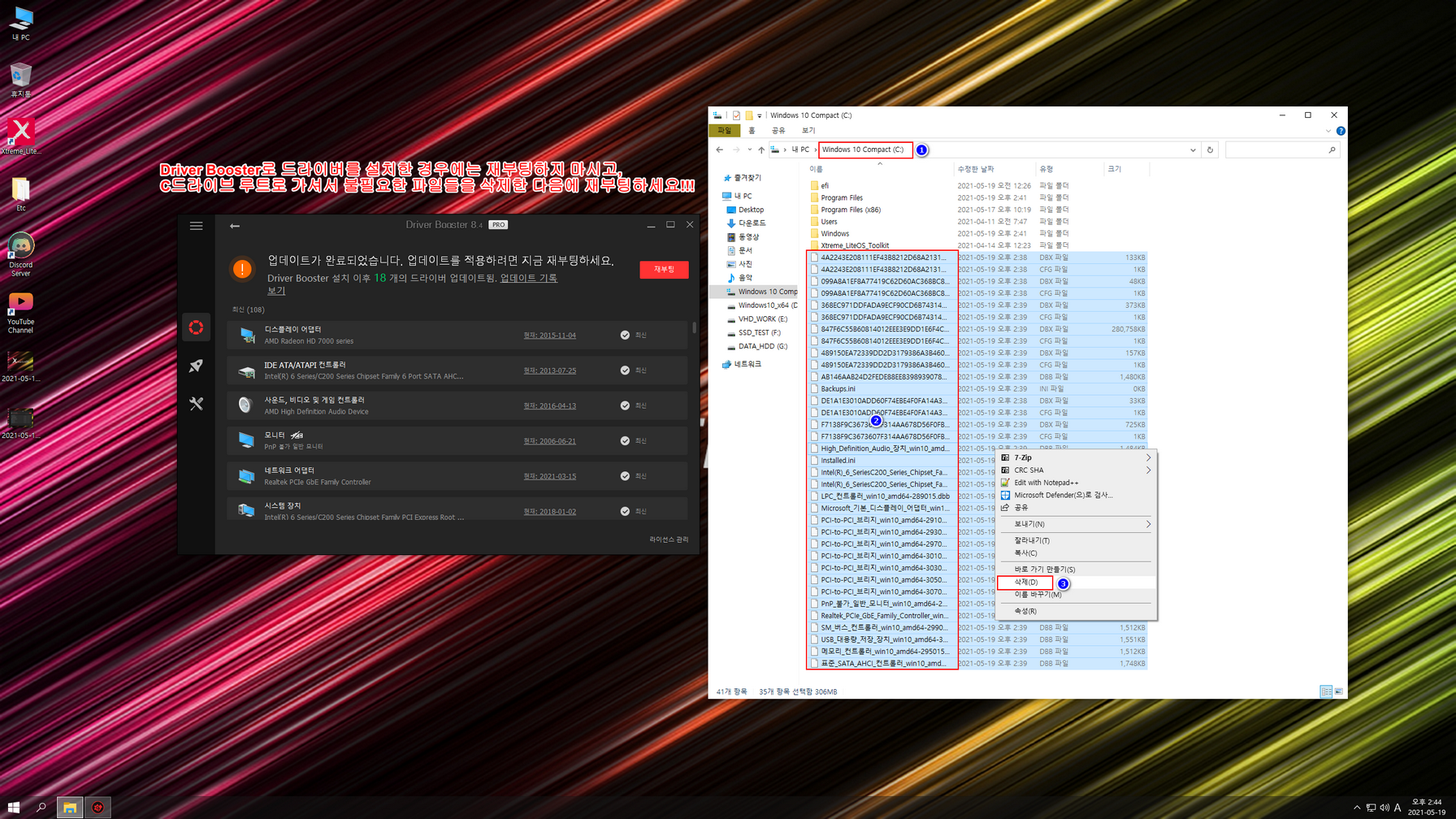Click the properties quick access icon
The width and height of the screenshot is (1456, 819).
[x=736, y=115]
